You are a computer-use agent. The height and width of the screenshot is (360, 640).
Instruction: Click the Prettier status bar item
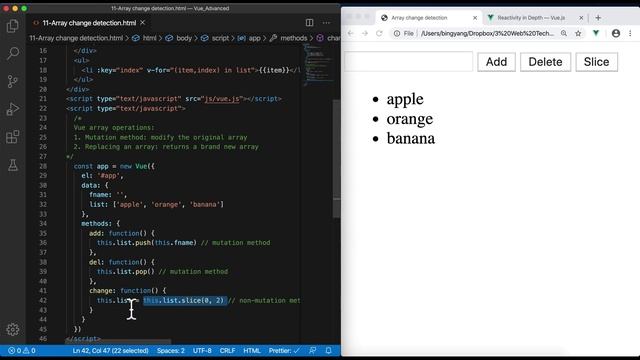pyautogui.click(x=284, y=351)
